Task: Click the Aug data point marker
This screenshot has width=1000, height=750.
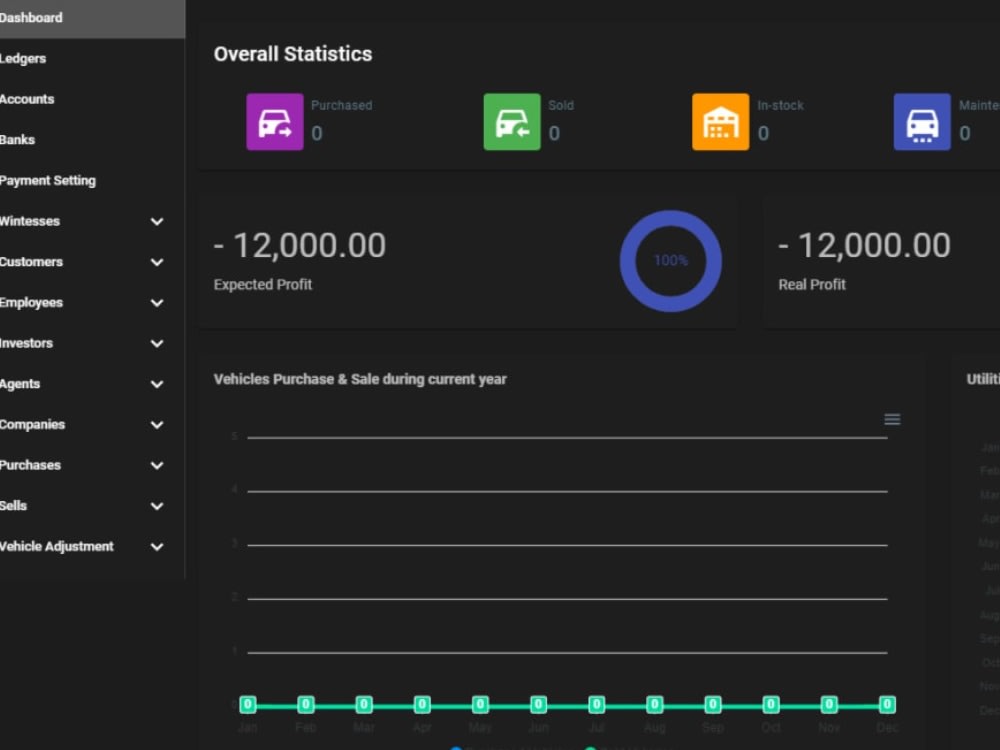Action: point(654,705)
